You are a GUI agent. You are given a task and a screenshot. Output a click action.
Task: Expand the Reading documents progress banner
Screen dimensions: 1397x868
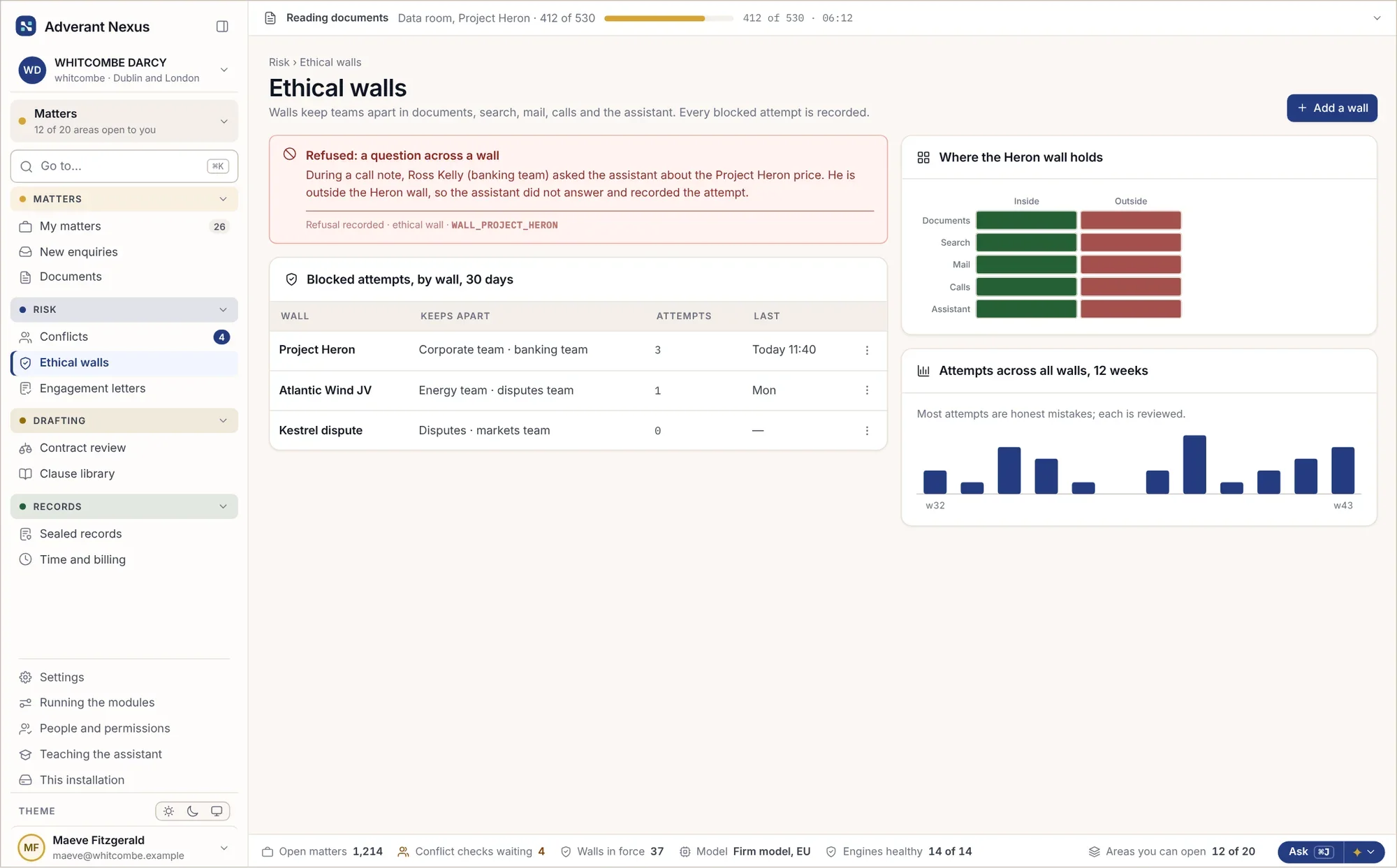pyautogui.click(x=1377, y=18)
